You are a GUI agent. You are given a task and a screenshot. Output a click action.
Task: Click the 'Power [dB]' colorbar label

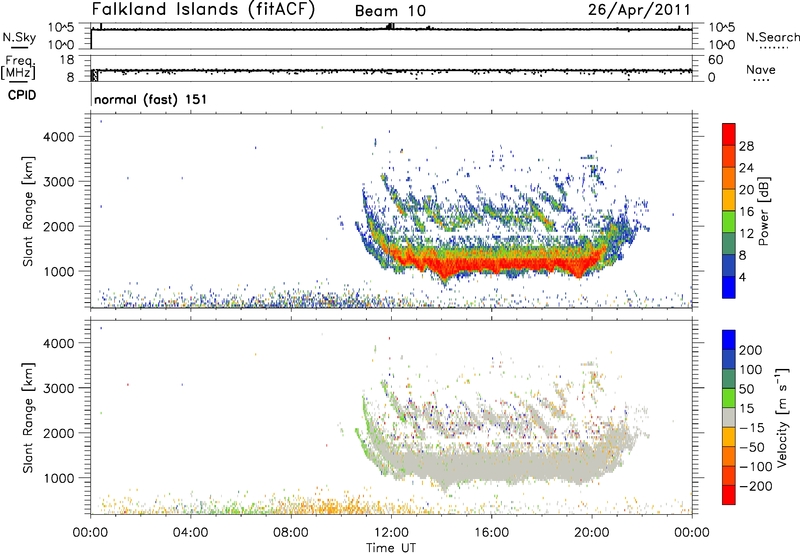(763, 211)
